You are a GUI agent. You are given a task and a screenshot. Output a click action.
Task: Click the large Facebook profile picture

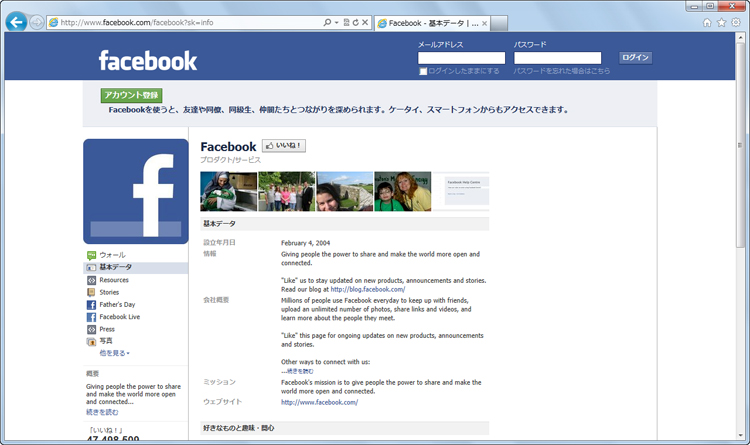136,191
